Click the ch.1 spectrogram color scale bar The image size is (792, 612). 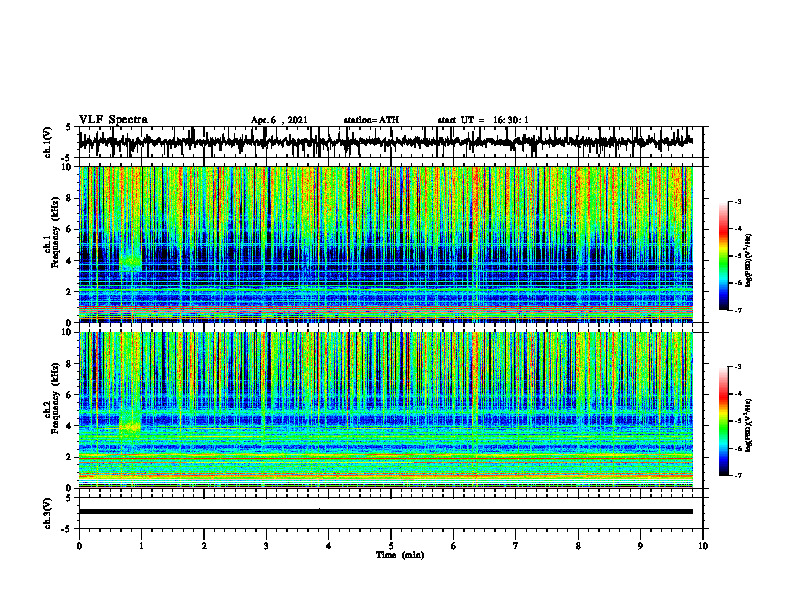coord(724,256)
